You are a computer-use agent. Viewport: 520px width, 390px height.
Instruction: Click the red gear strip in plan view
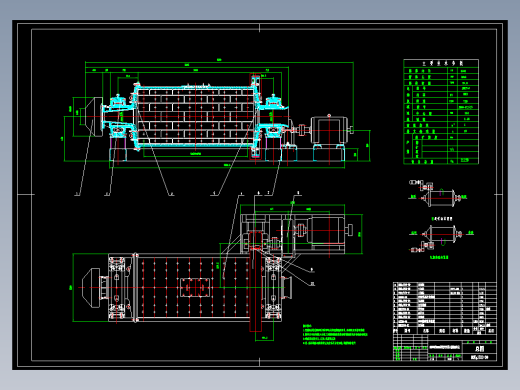coord(256,281)
